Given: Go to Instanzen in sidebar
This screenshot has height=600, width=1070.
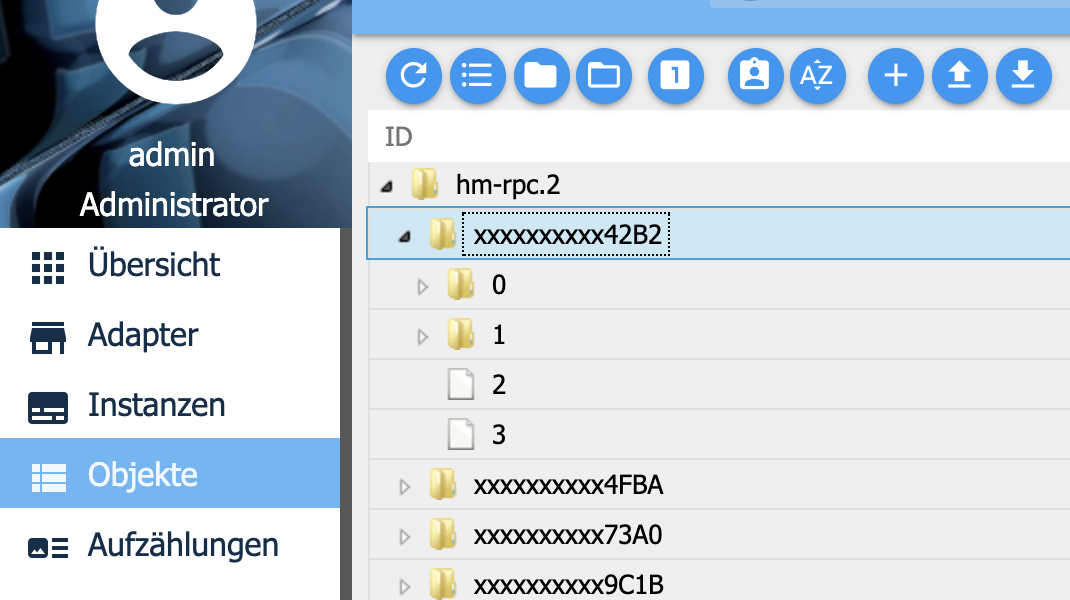Looking at the screenshot, I should [170, 404].
